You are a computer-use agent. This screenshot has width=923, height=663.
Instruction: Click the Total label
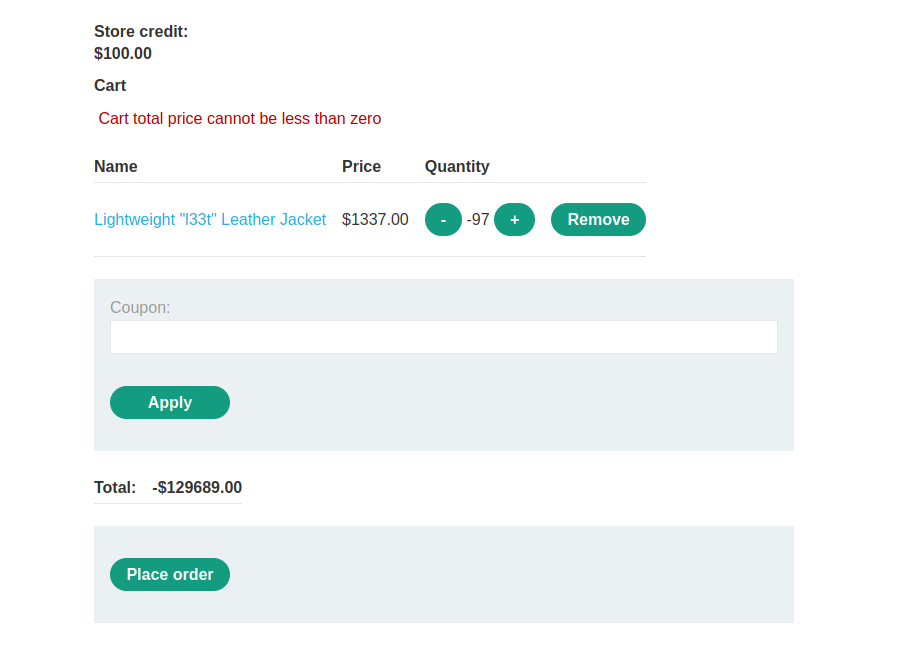click(x=115, y=488)
